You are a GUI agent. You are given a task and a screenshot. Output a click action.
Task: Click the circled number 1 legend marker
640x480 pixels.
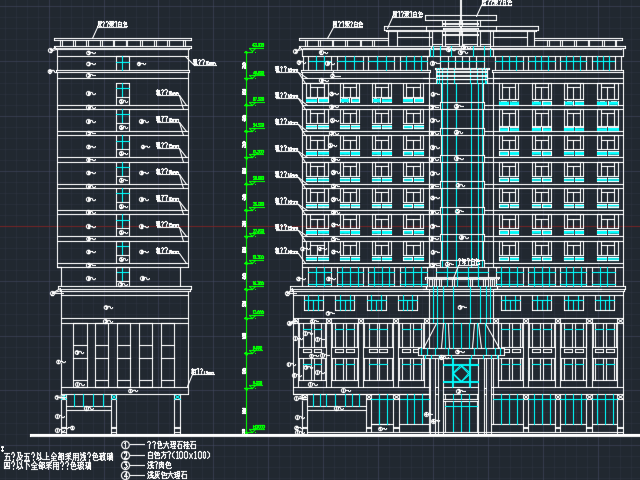pos(126,445)
